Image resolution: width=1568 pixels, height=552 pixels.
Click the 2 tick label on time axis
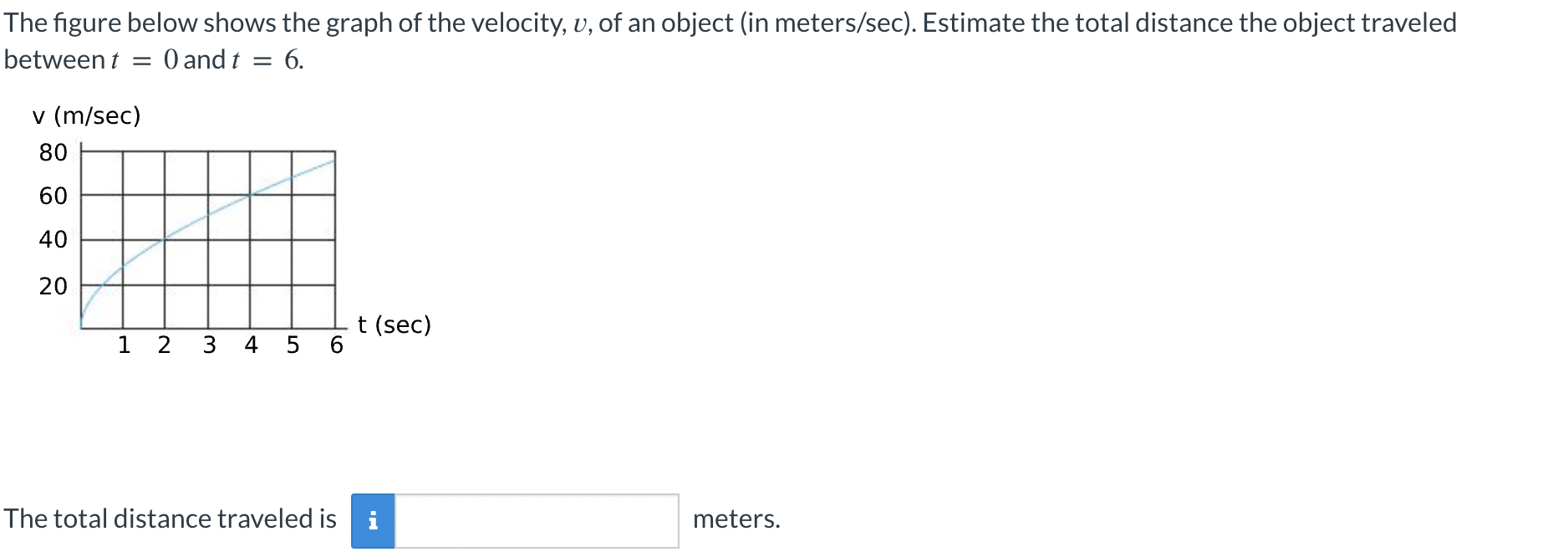(165, 345)
